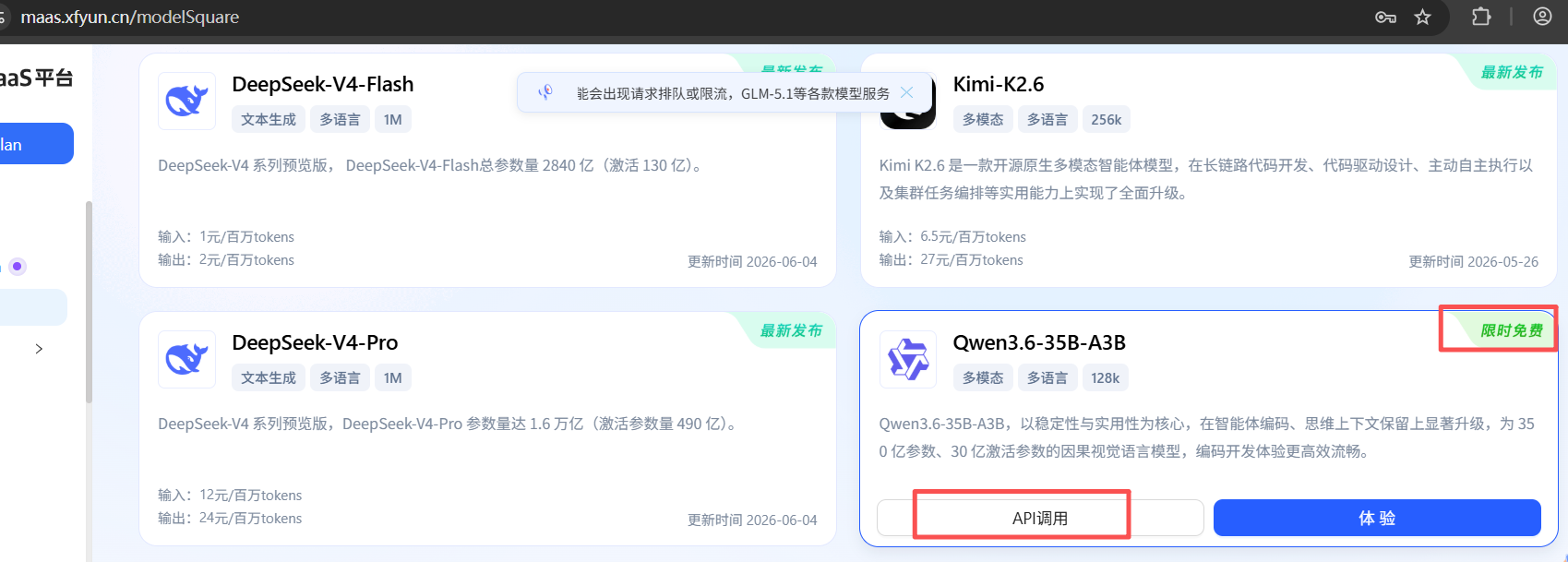Click the sidebar vertical scrollbar

click(x=89, y=302)
